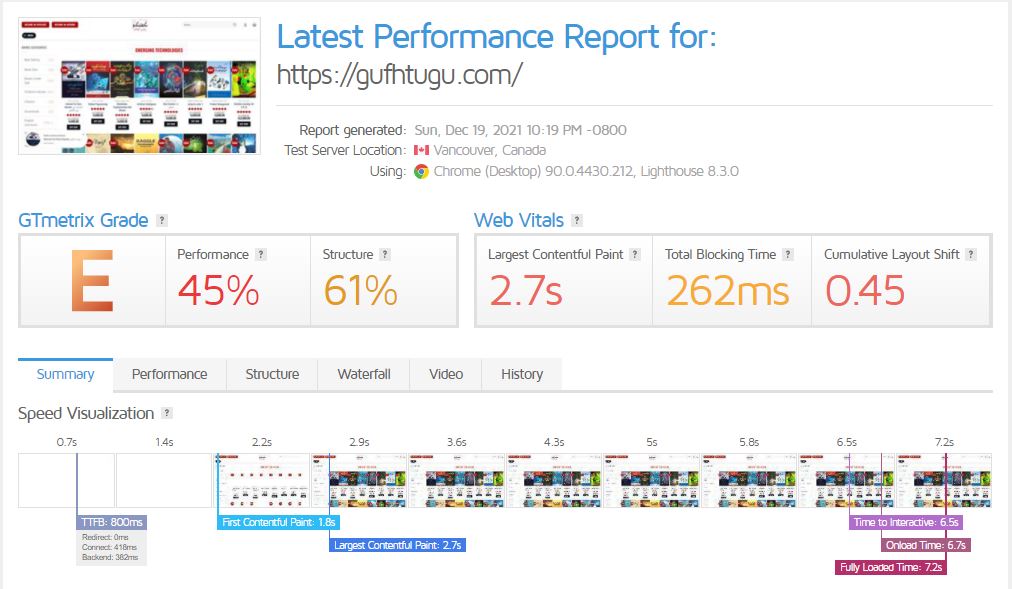Click the TTFB: 800ms marker label
Image resolution: width=1012 pixels, height=589 pixels.
click(x=112, y=522)
